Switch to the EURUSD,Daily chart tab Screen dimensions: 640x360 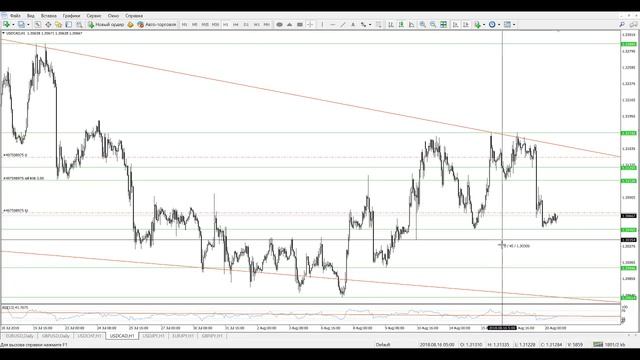(20, 336)
